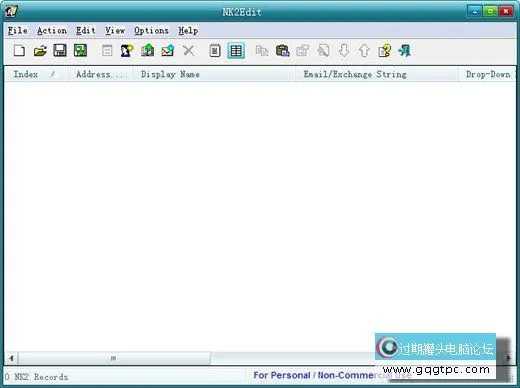
Task: Click the grayed find icon
Action: click(x=323, y=51)
